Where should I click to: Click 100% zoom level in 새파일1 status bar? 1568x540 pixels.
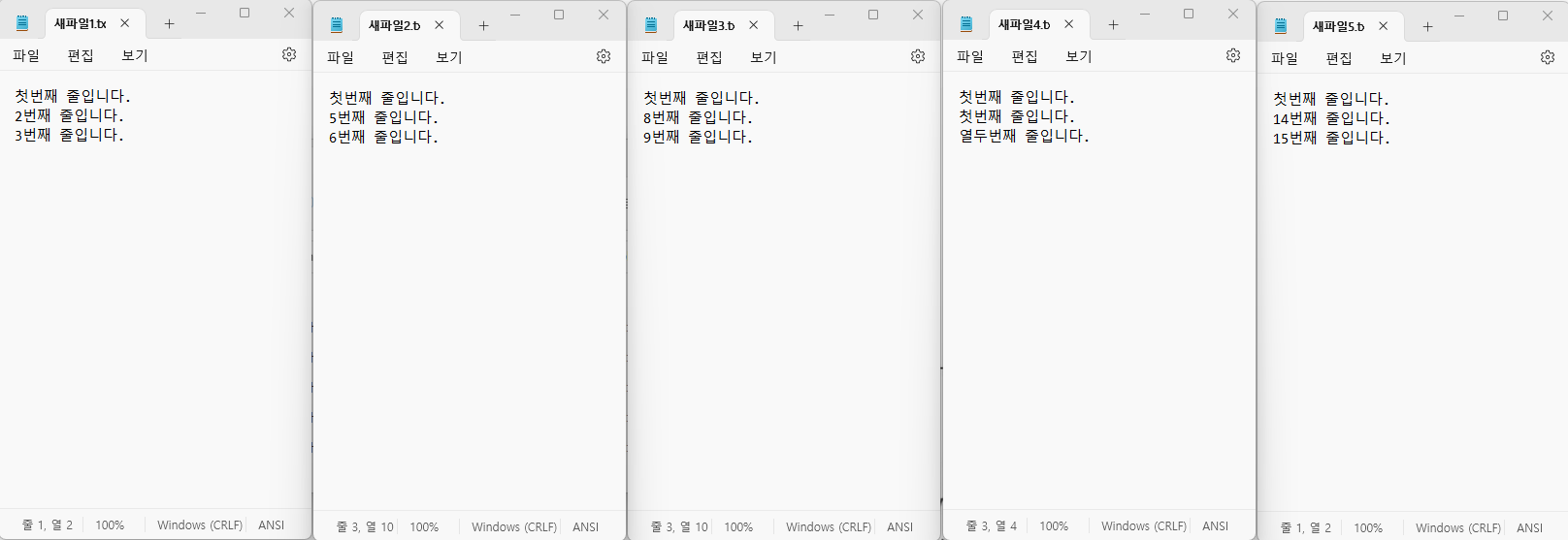coord(110,524)
